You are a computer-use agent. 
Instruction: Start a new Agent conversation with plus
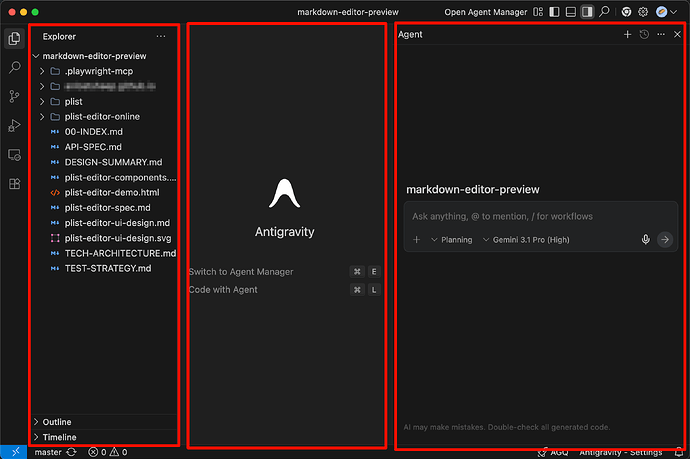point(628,34)
